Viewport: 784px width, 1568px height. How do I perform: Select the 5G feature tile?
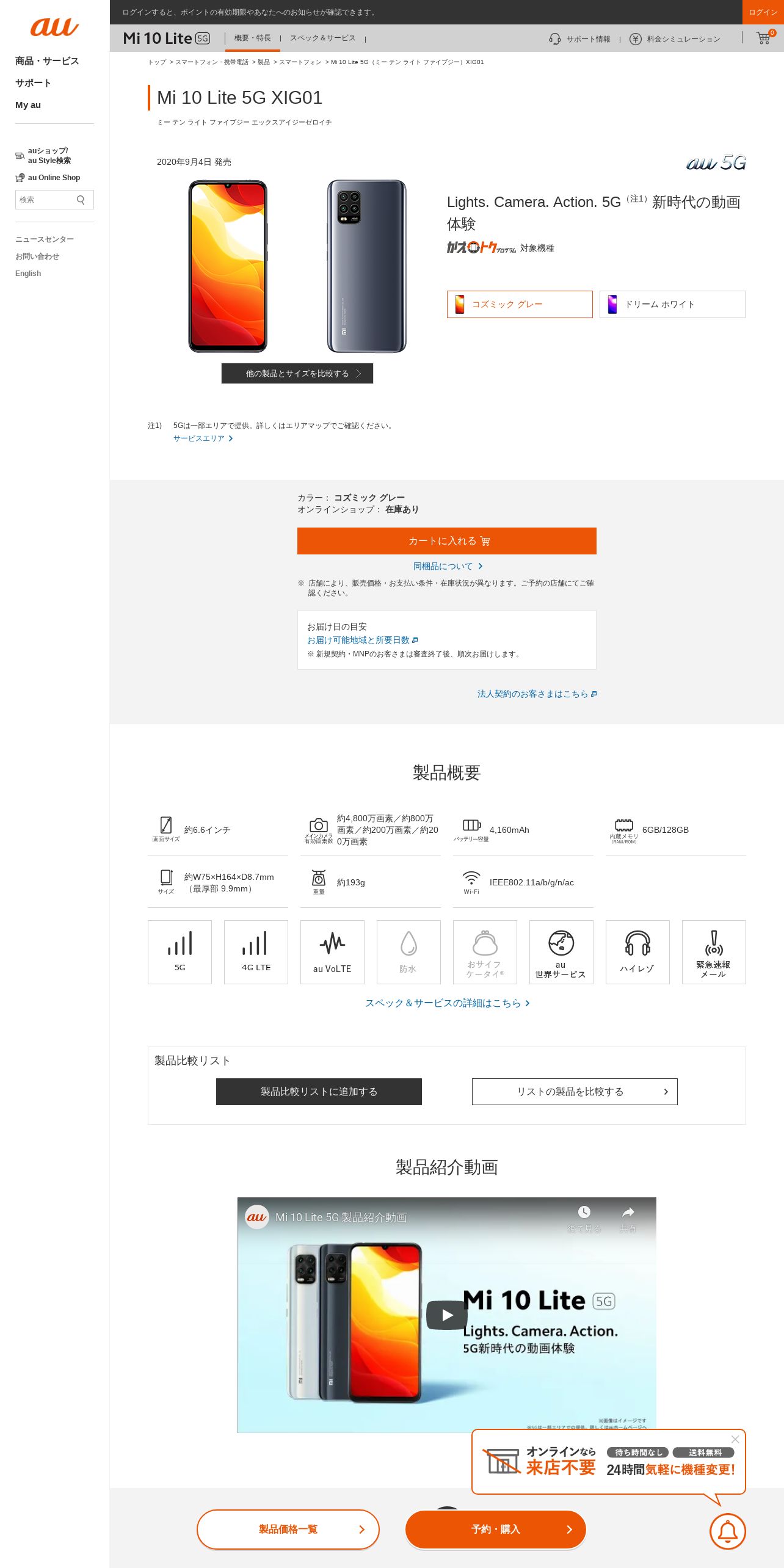point(180,952)
